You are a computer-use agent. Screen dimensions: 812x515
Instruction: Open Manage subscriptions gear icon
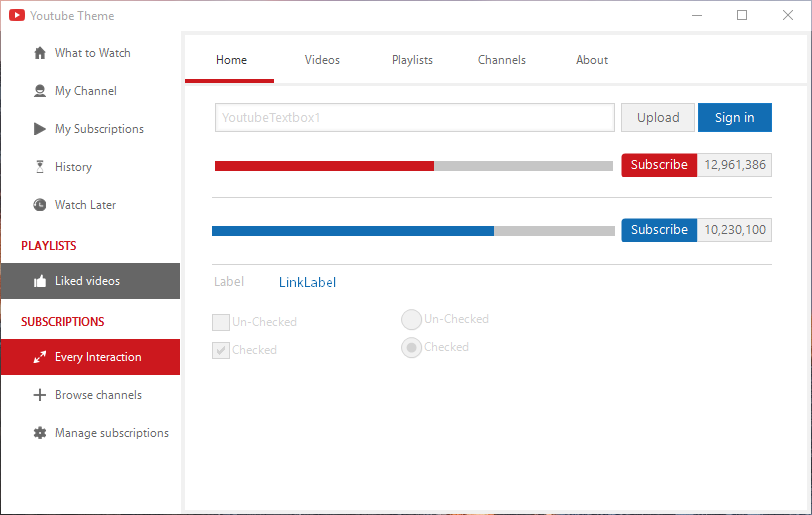(x=40, y=433)
